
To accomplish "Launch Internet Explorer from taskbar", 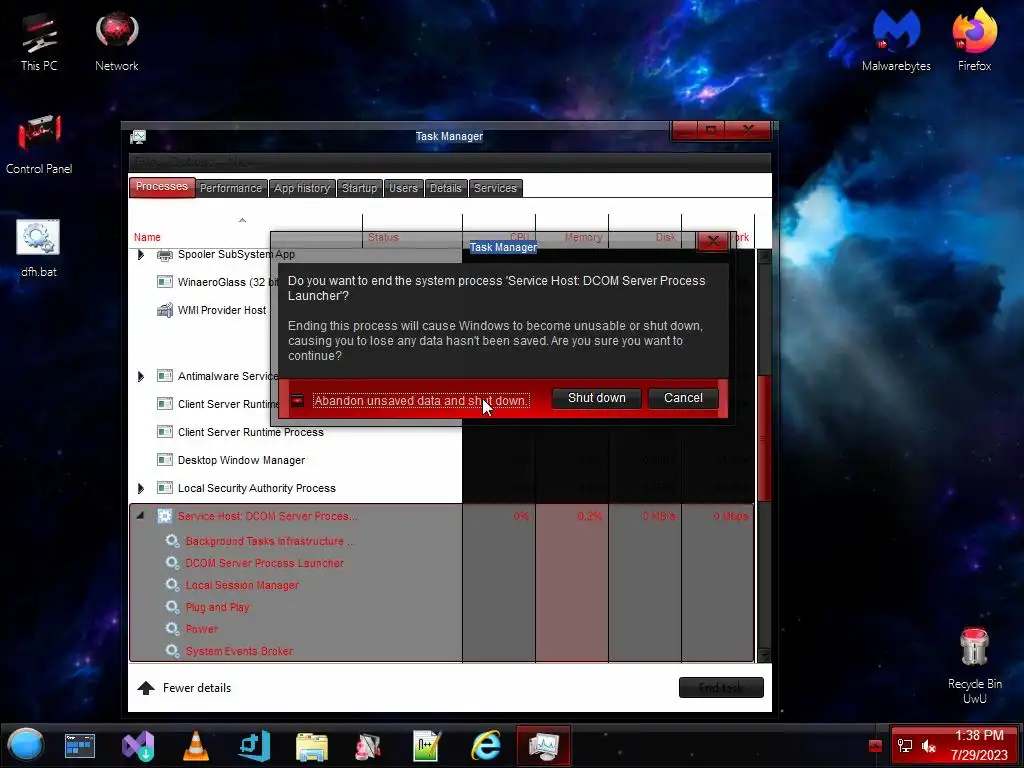I will [486, 746].
